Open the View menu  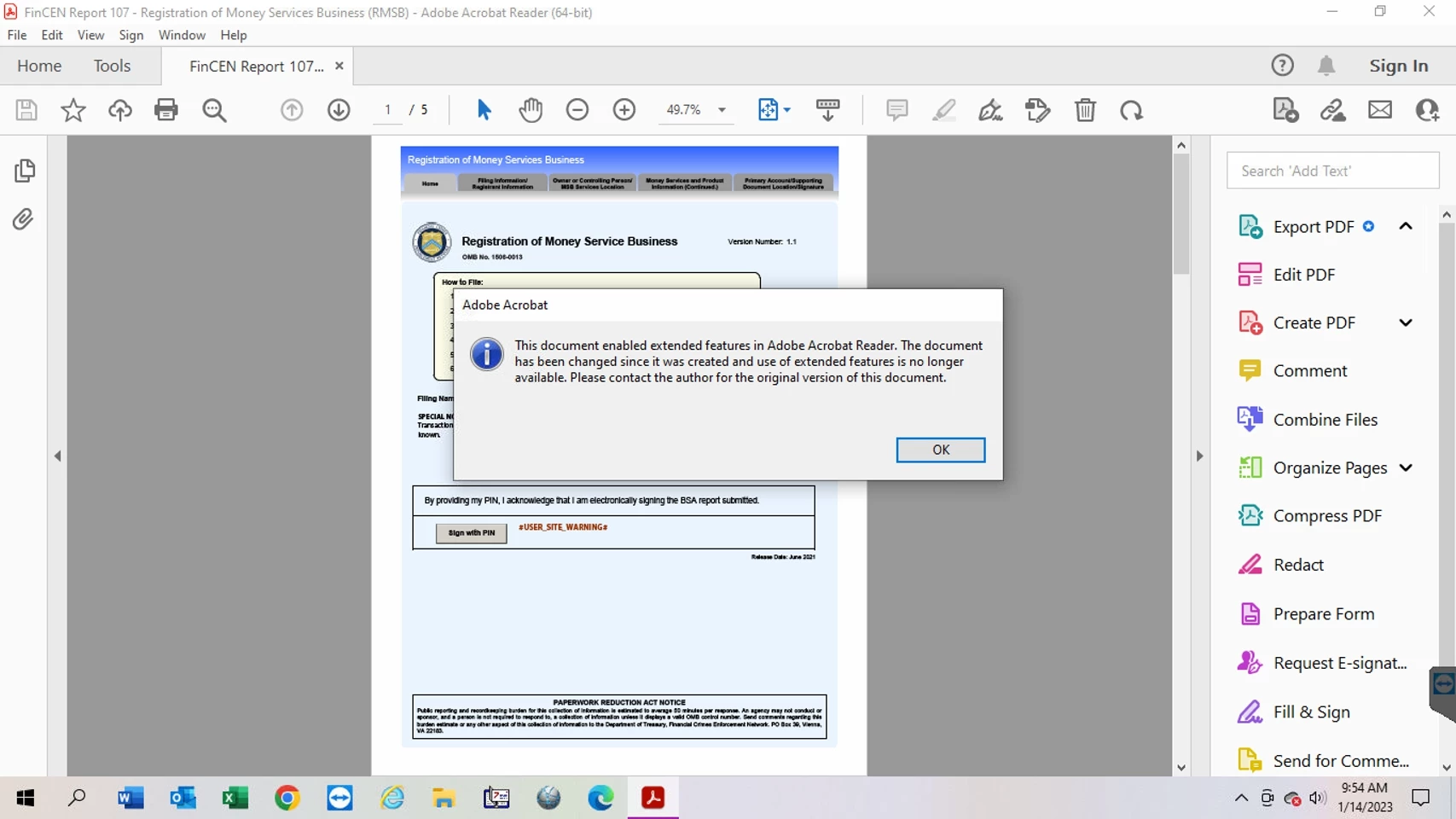[90, 35]
